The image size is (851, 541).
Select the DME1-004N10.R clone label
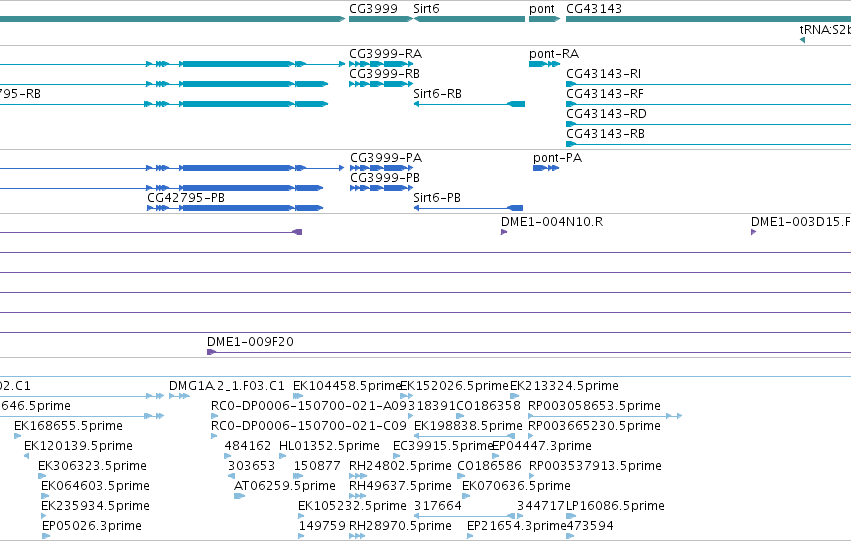[x=552, y=222]
